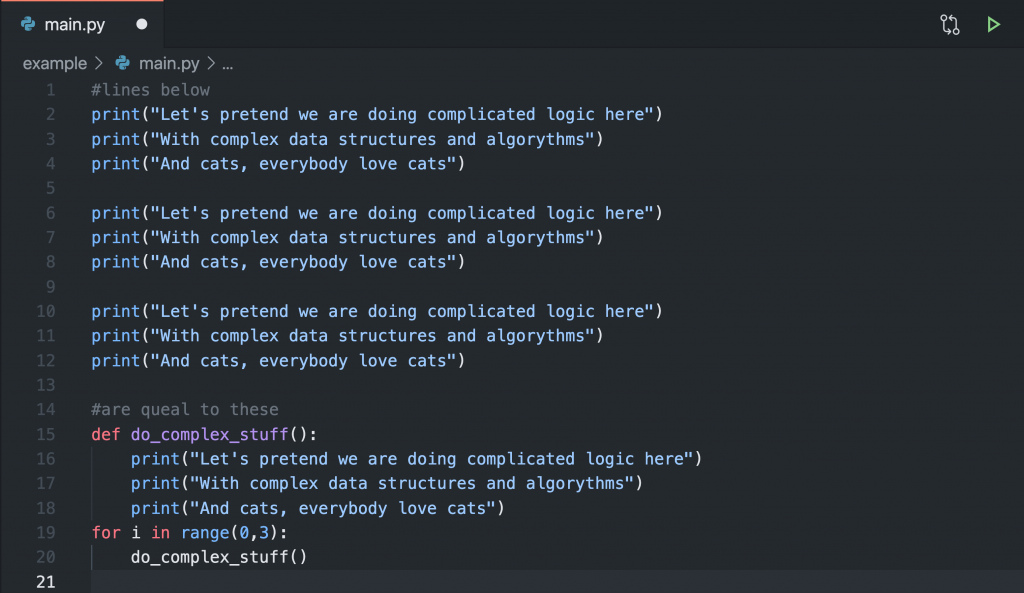
Task: Click line number 15 in the gutter
Action: [x=46, y=434]
